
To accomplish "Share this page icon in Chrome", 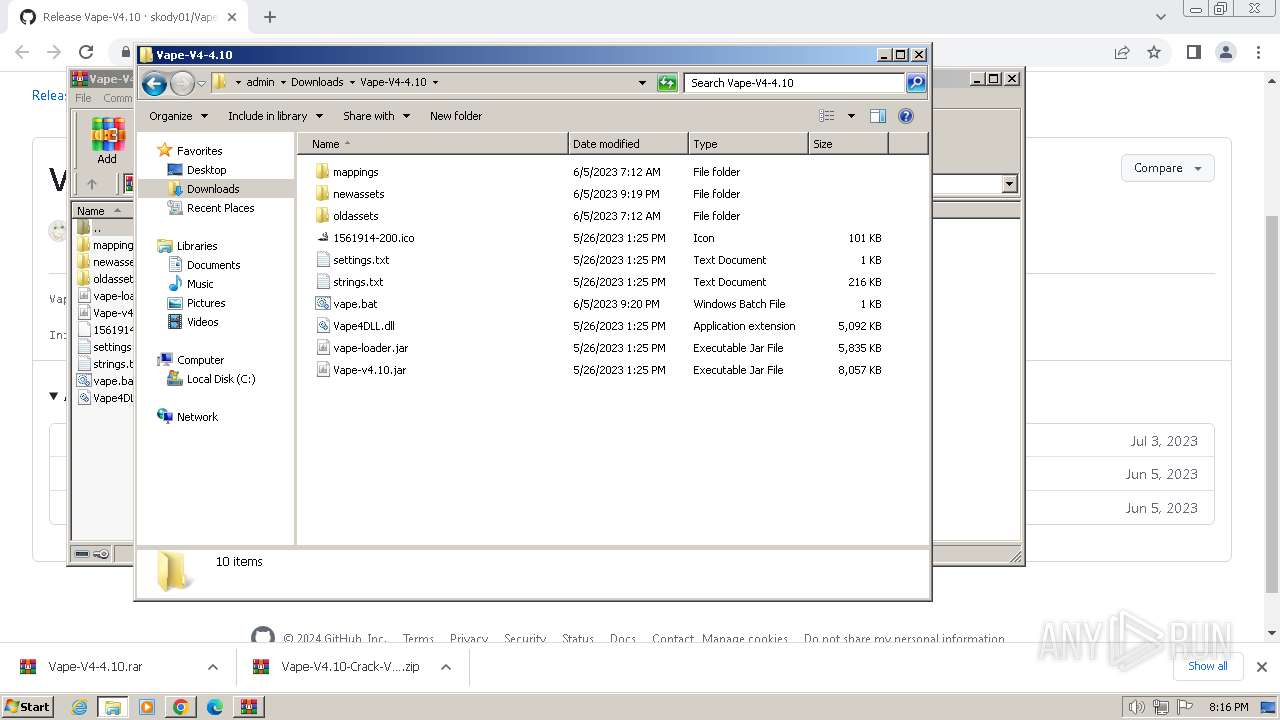I will pos(1121,52).
